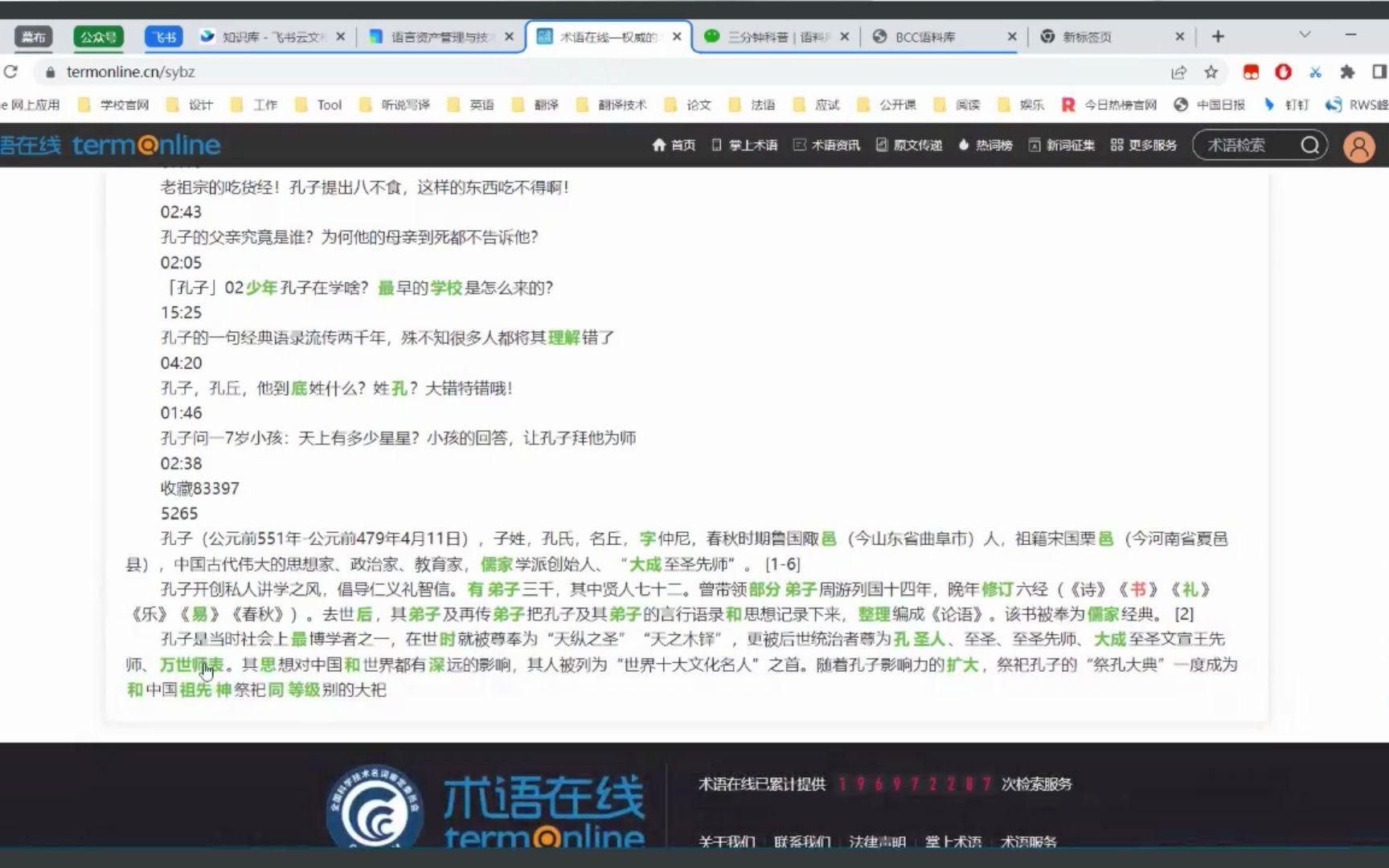Click the share page icon in address bar
Viewport: 1389px width, 868px height.
point(1178,72)
